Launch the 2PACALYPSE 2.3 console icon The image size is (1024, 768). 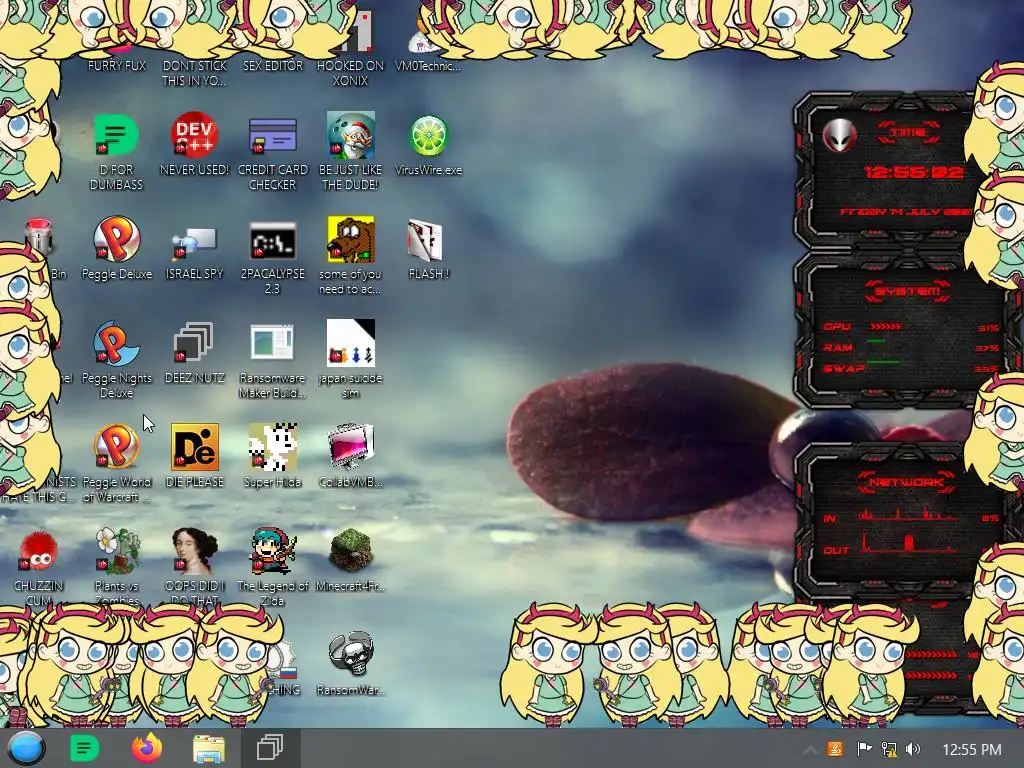point(272,240)
